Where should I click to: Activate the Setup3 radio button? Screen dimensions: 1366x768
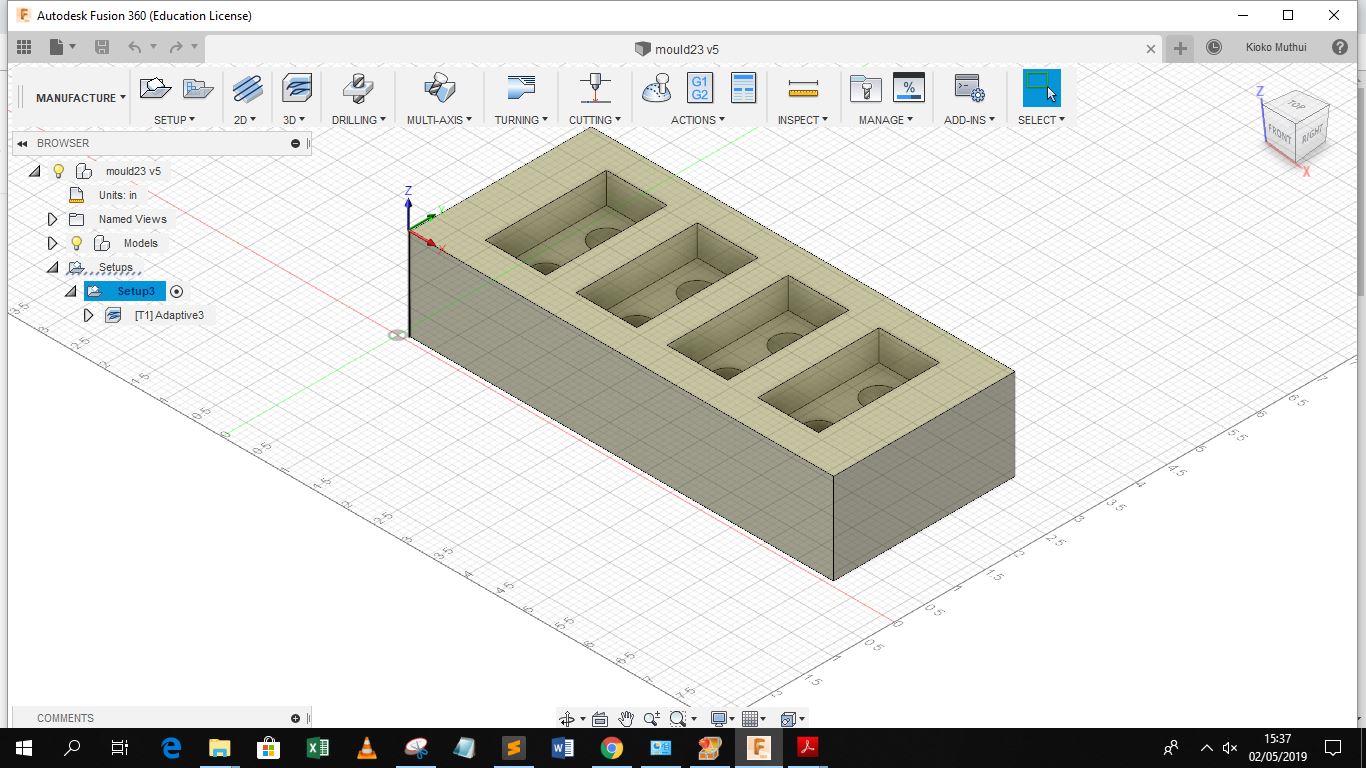click(x=177, y=291)
